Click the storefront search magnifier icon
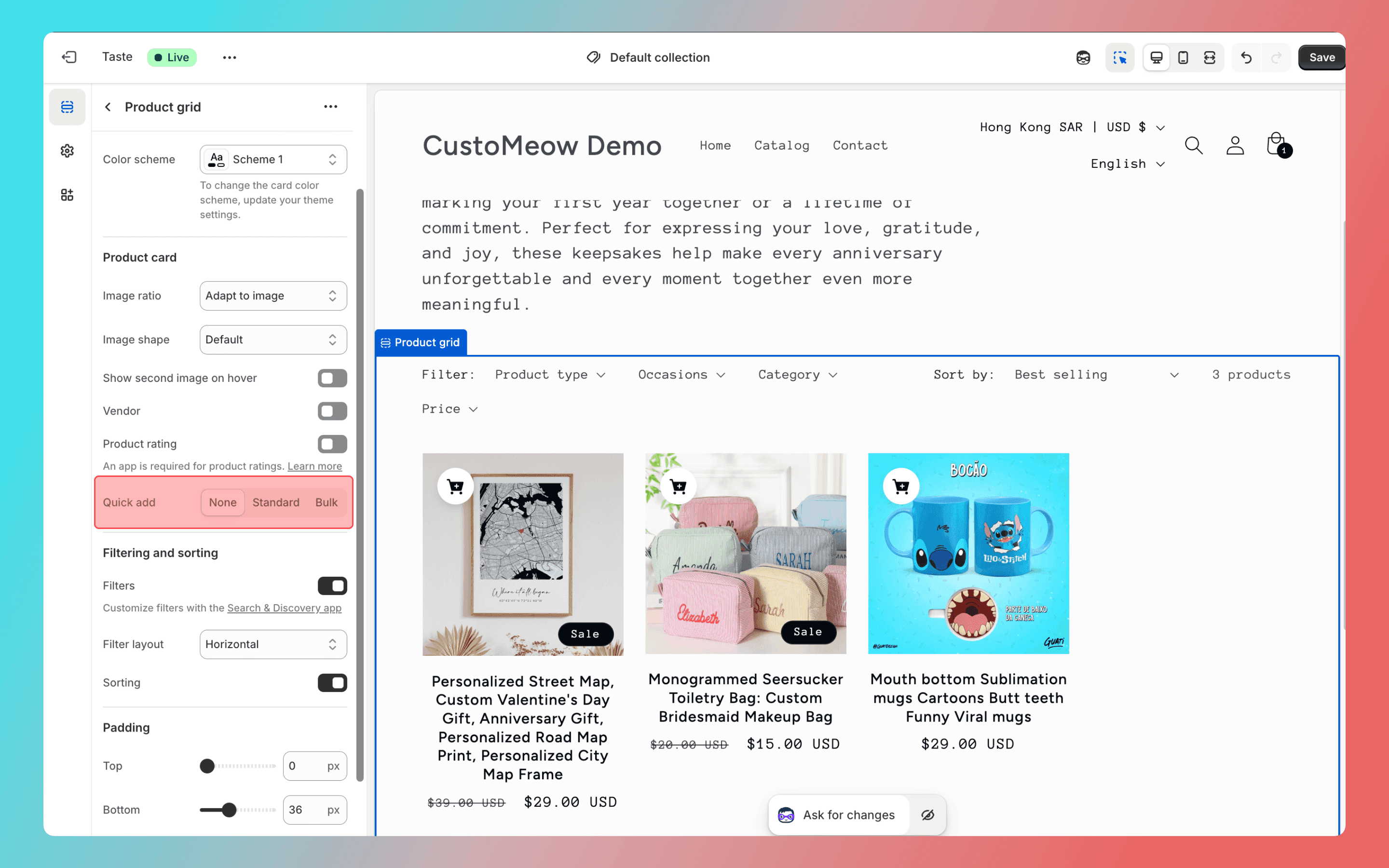 [1193, 145]
